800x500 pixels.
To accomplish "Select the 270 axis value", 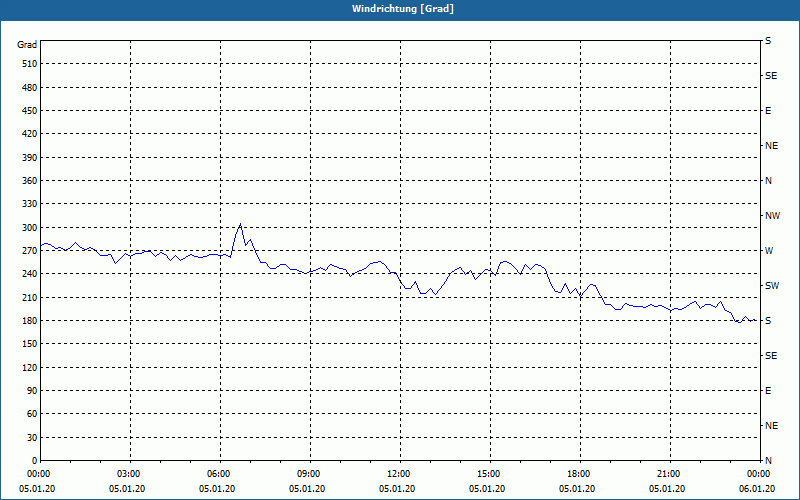I will 30,251.
